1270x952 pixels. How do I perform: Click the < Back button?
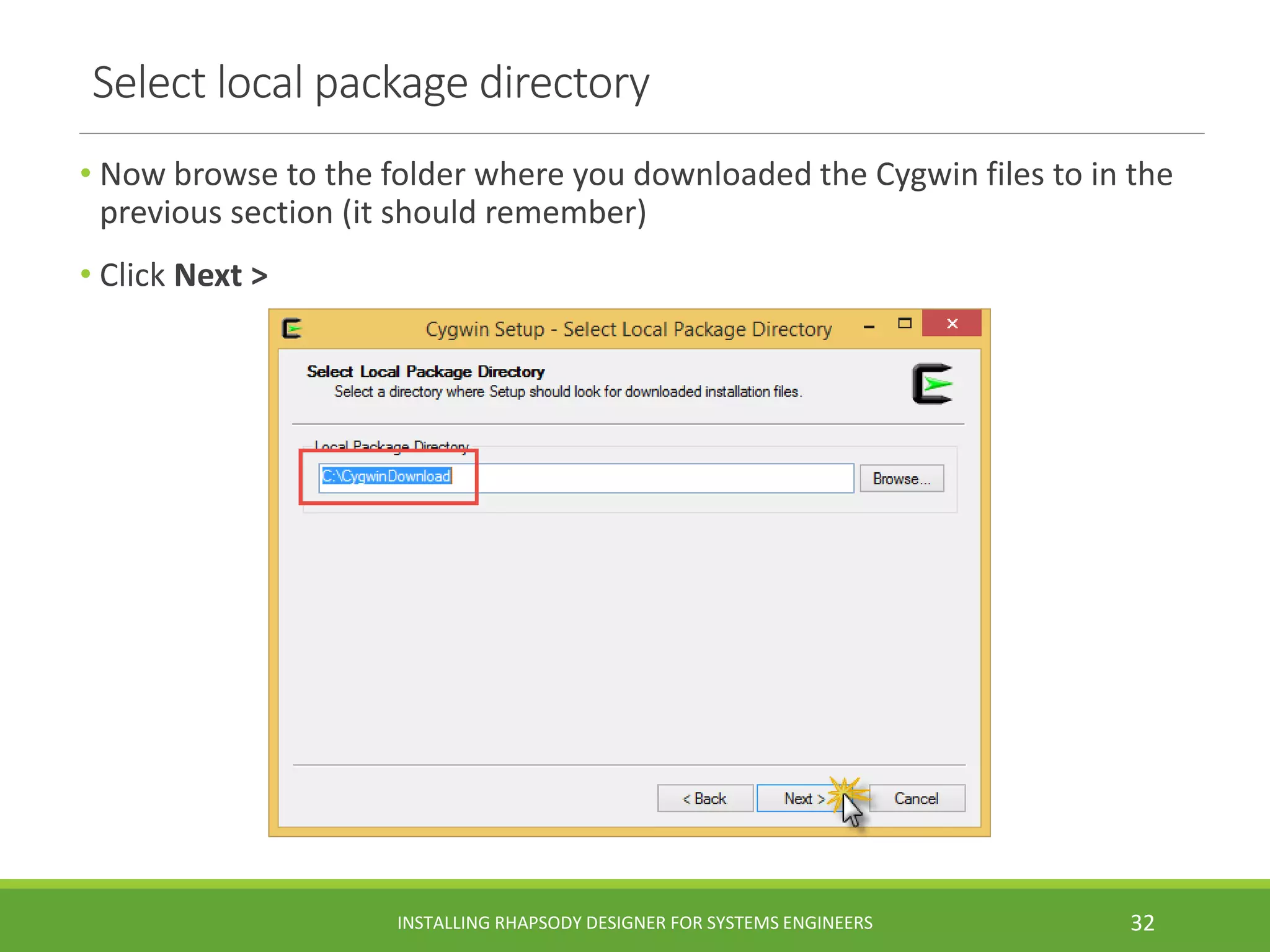point(705,798)
